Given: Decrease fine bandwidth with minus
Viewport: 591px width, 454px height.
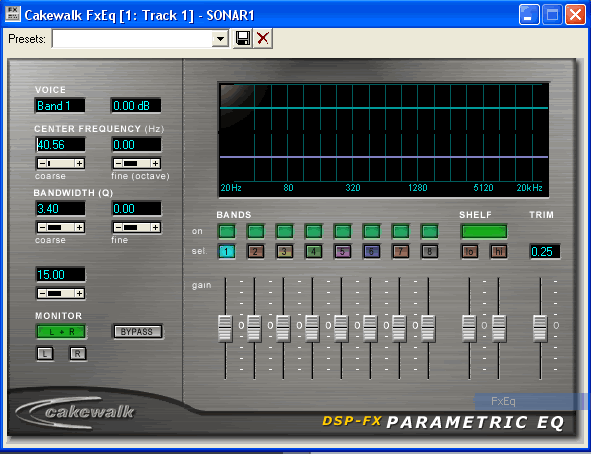Looking at the screenshot, I should click(118, 227).
